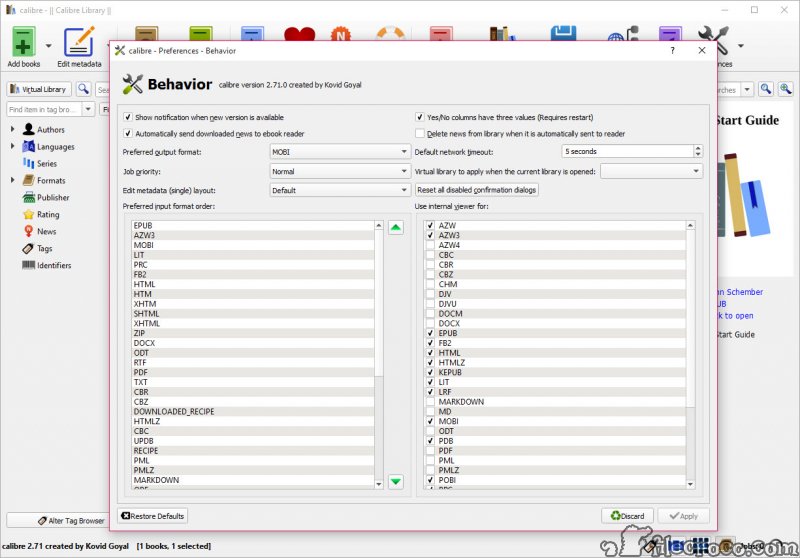
Task: Click the Preferences dialog help question mark
Action: [x=672, y=50]
